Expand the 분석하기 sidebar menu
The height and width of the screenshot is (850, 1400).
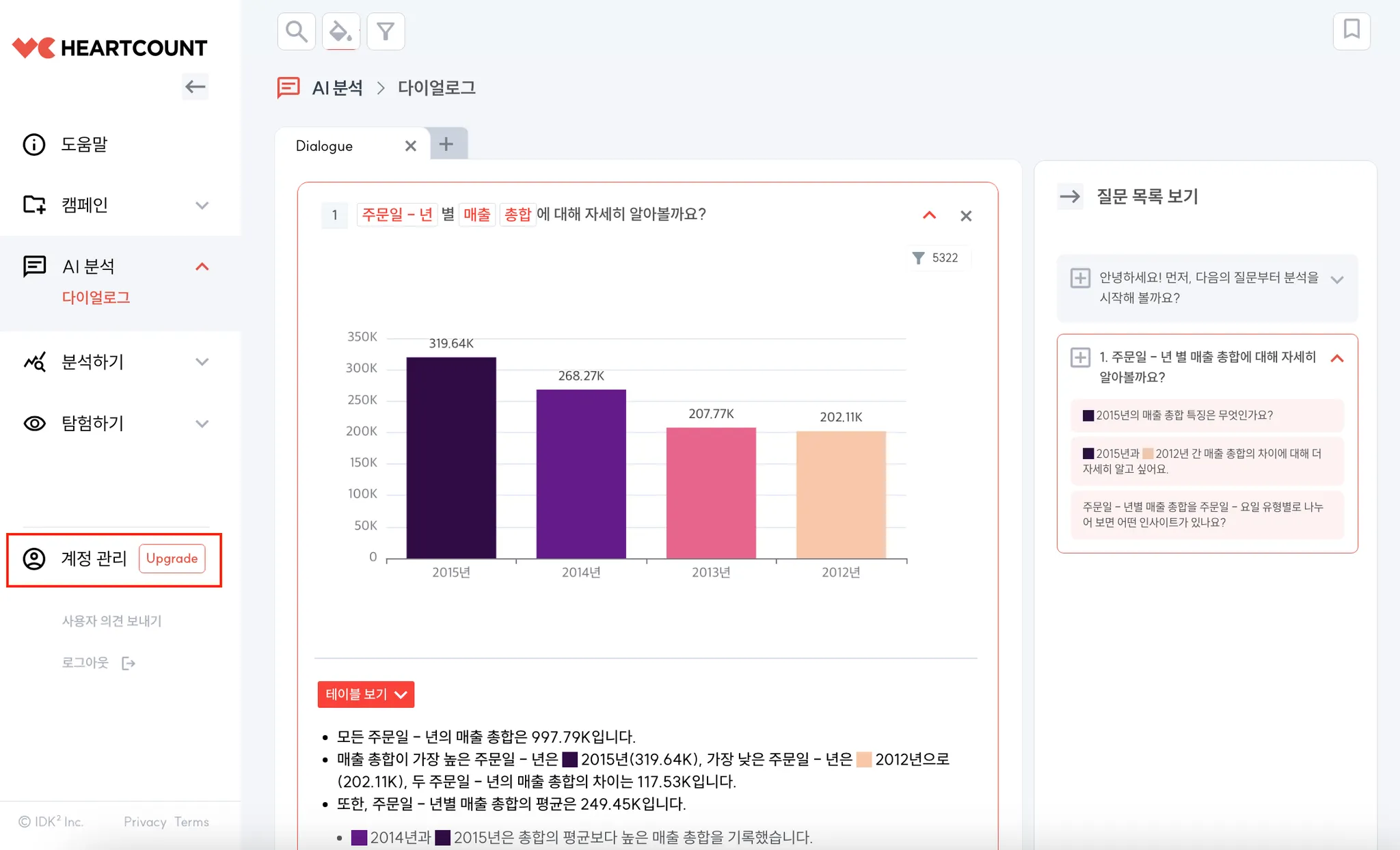[202, 362]
